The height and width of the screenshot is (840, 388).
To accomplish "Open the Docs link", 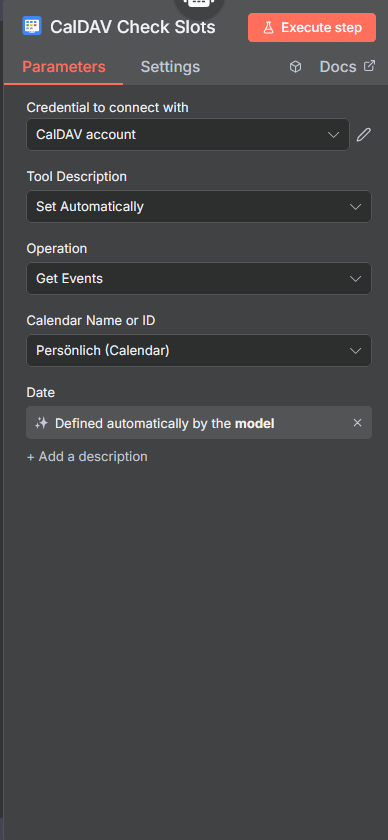I will click(347, 67).
